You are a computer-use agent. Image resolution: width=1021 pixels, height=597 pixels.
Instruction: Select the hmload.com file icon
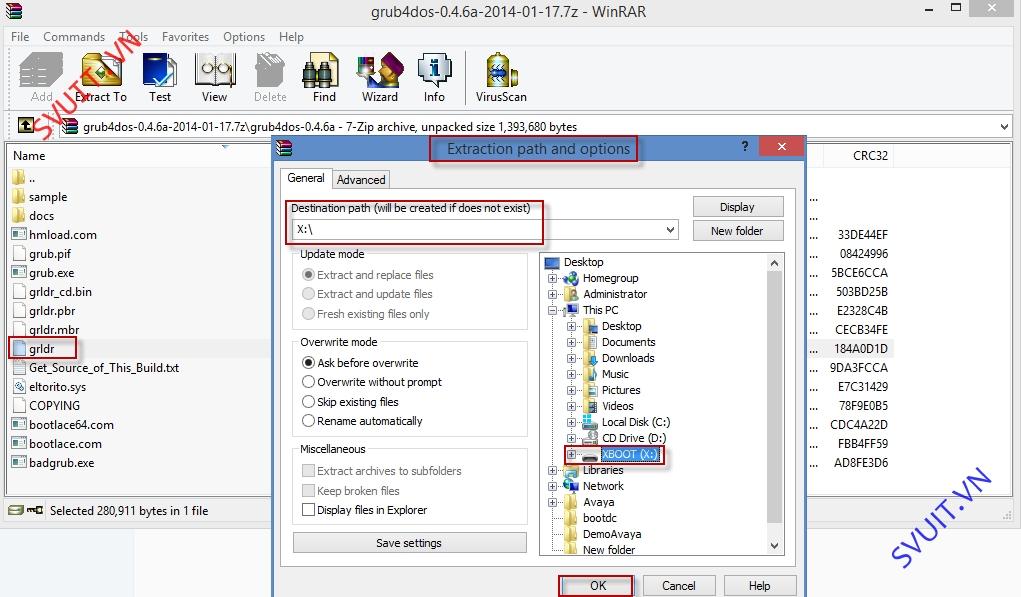pos(19,234)
